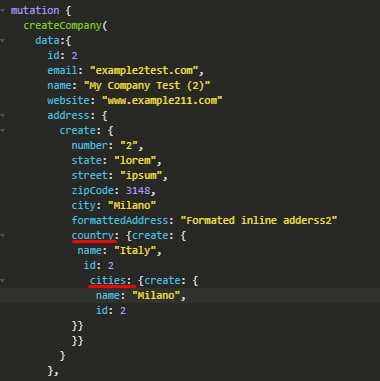Click the name key before "My Company Test (2)"
This screenshot has width=380, height=381.
pos(59,85)
